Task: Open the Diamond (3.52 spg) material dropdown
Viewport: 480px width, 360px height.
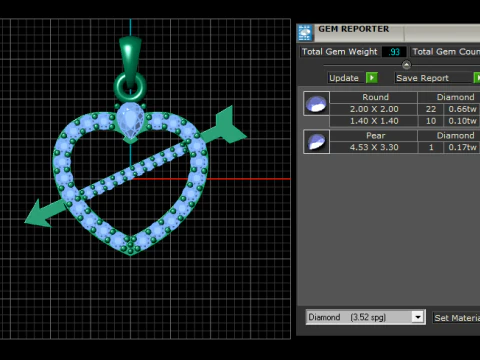Action: tap(418, 317)
